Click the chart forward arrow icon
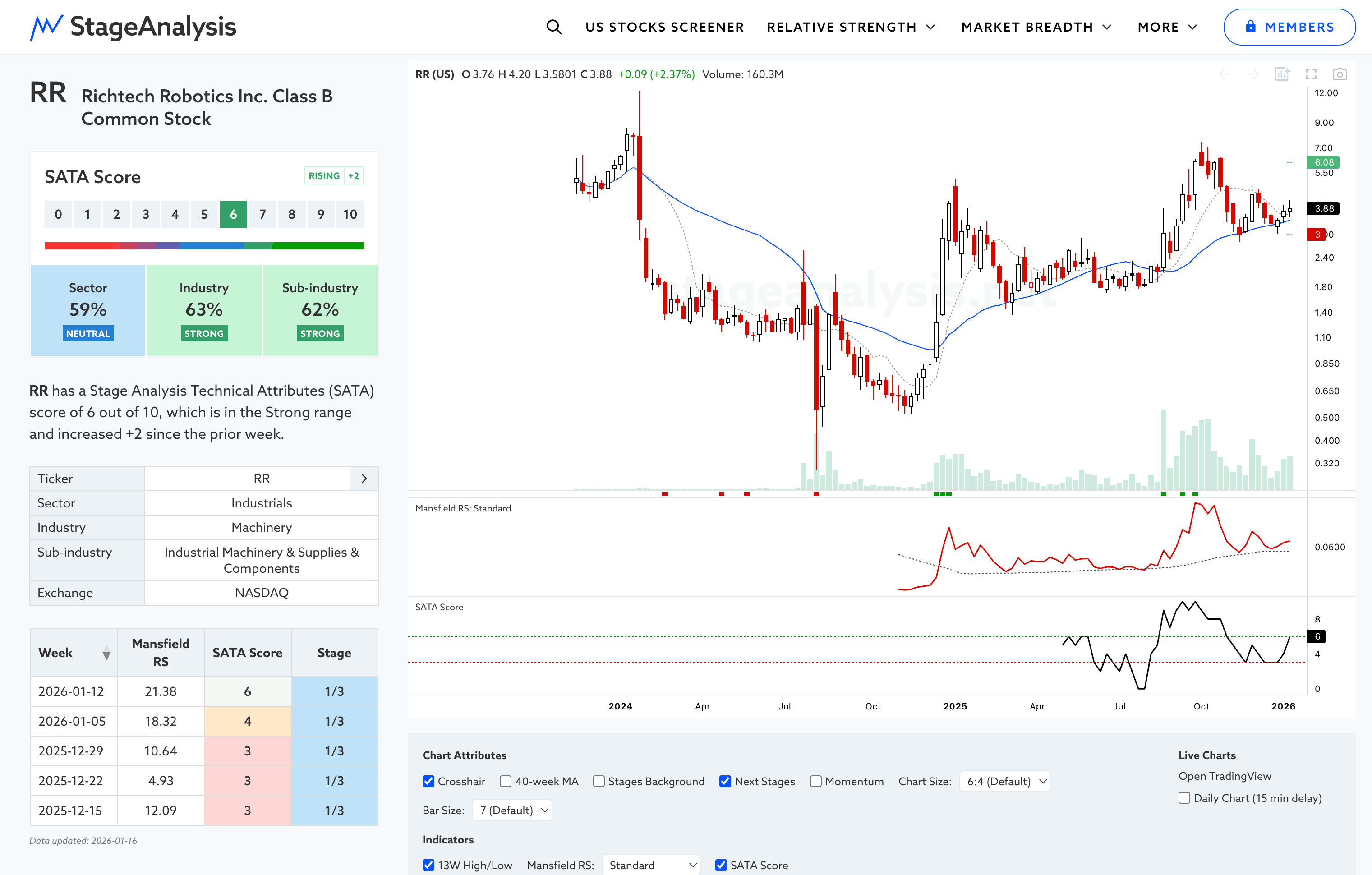The height and width of the screenshot is (875, 1372). tap(1253, 74)
